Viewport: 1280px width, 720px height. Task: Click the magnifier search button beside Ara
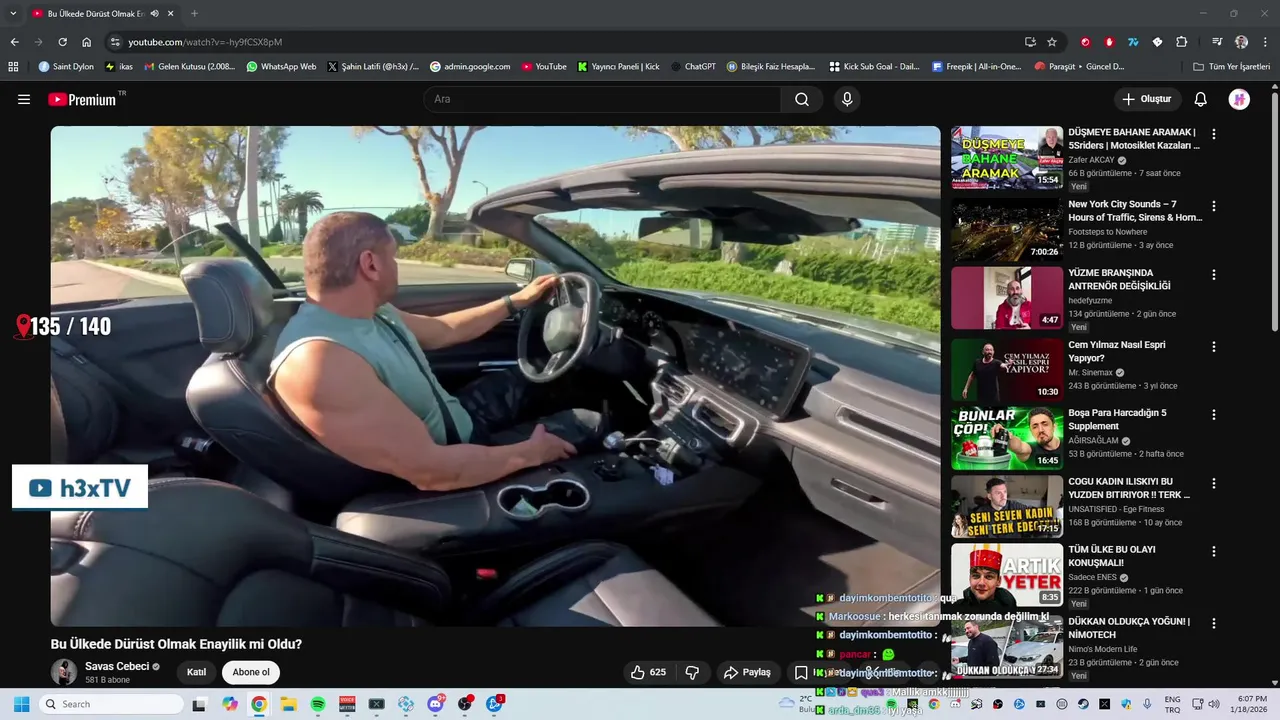[802, 99]
